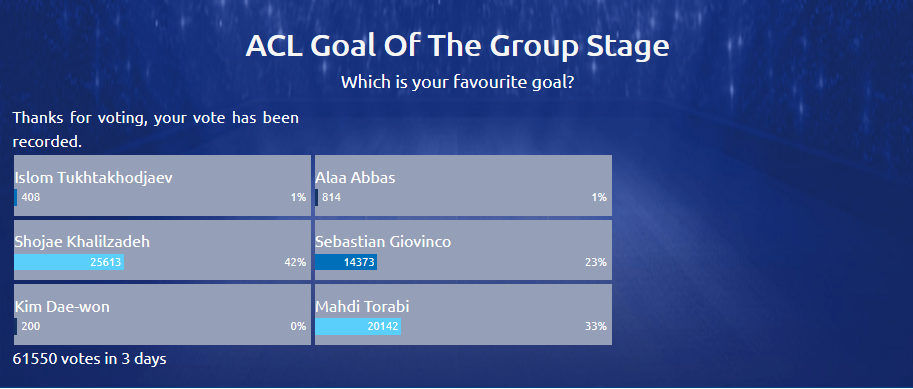The height and width of the screenshot is (389, 913).
Task: Click the 14373 votes progress bar
Action: 346,263
